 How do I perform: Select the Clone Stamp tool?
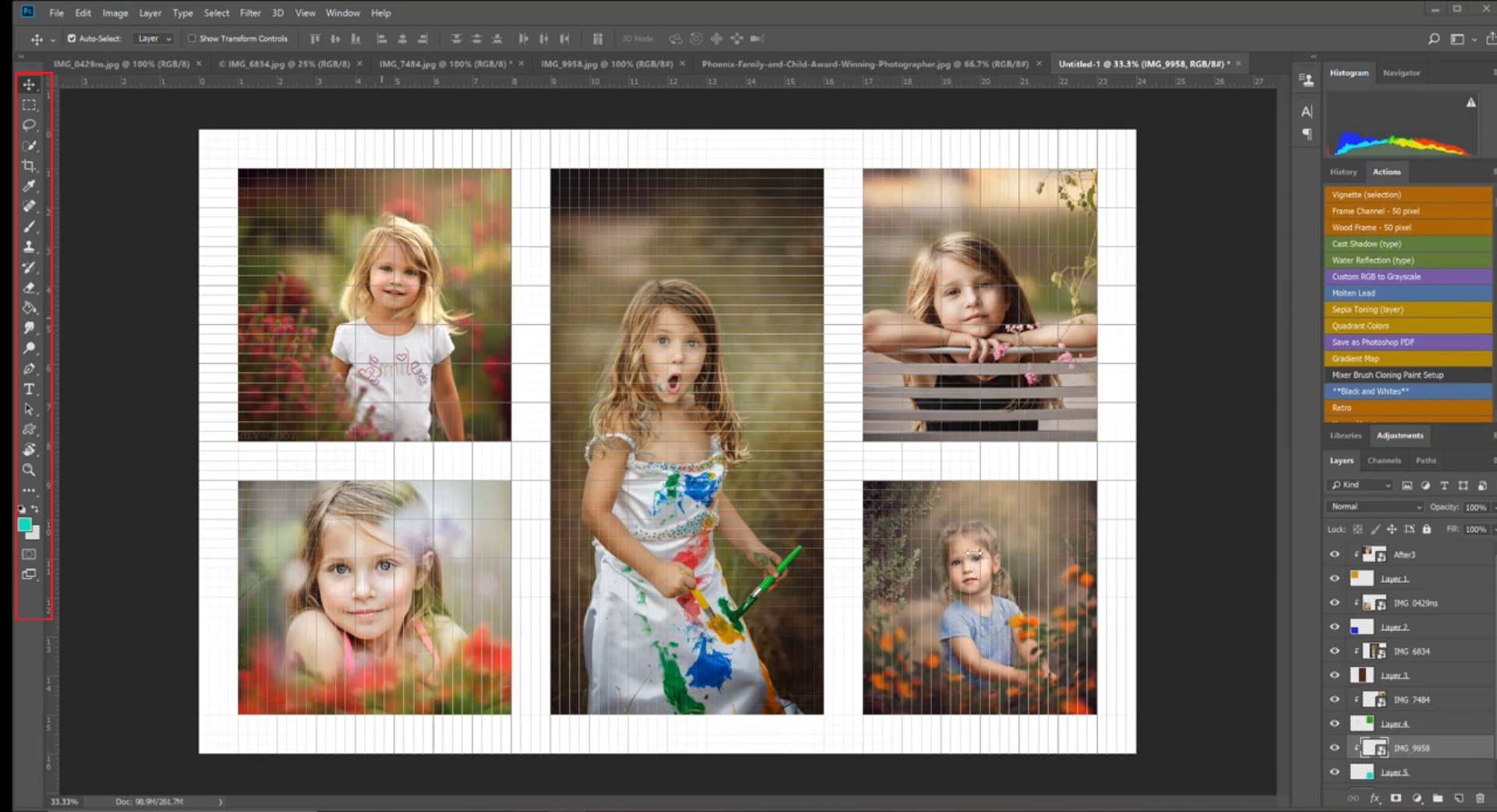point(29,247)
